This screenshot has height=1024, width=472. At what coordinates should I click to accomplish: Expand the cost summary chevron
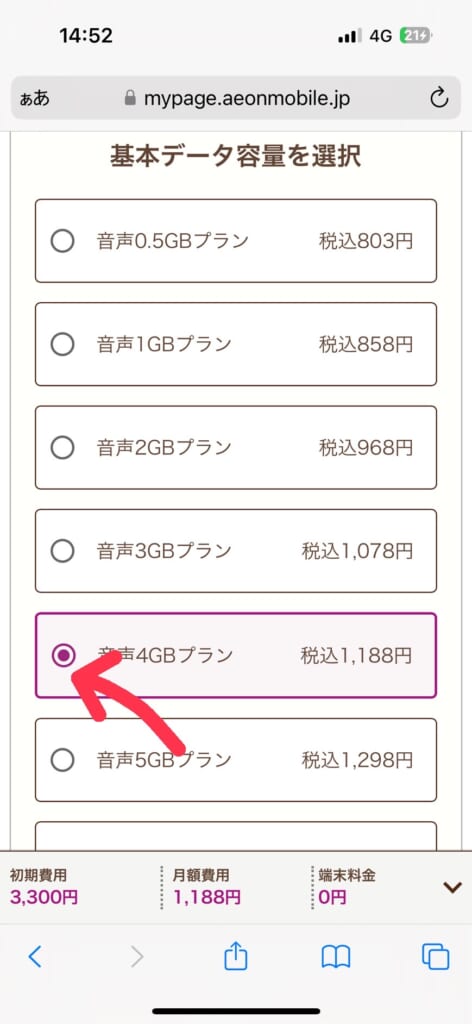click(452, 887)
